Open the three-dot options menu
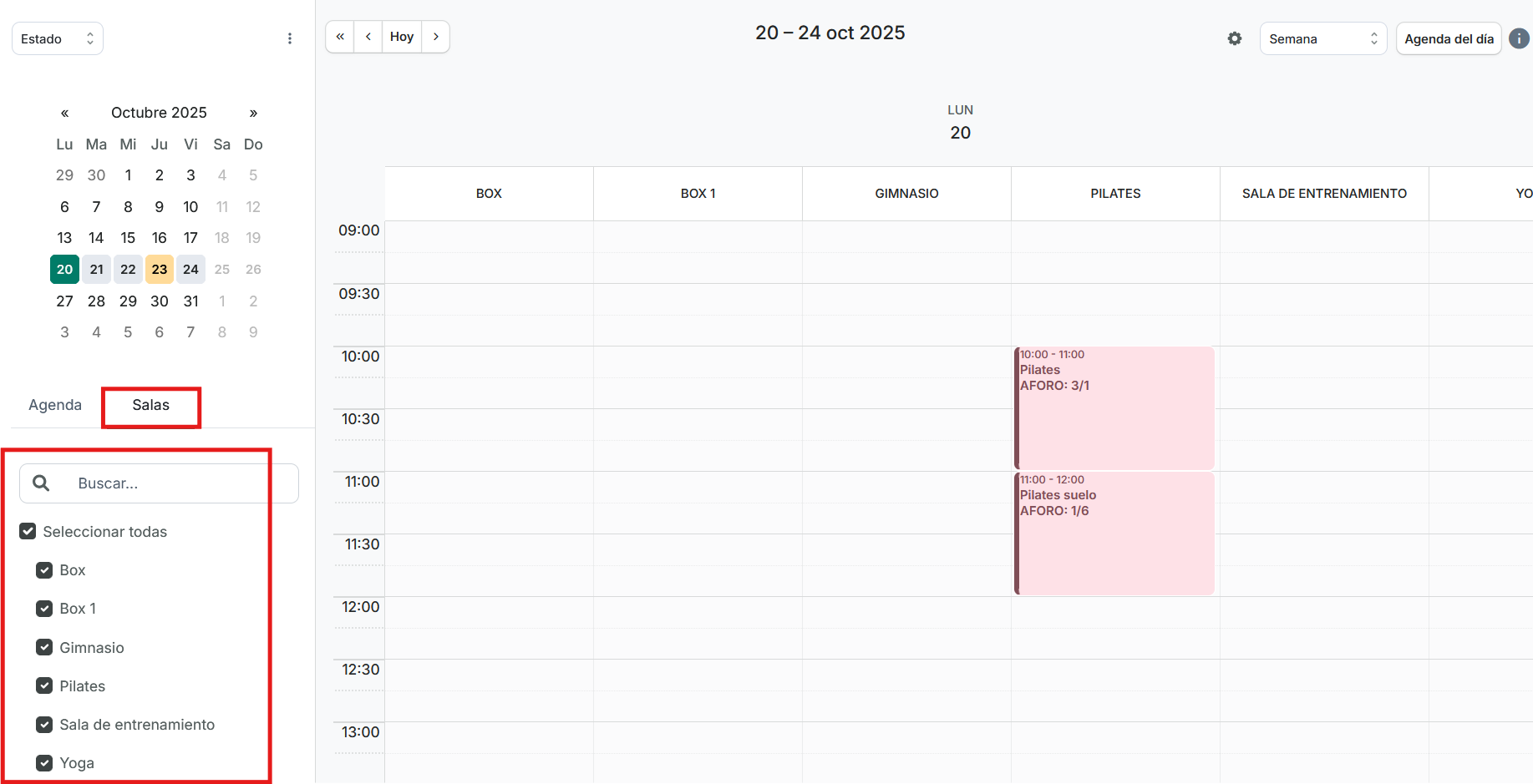 290,38
